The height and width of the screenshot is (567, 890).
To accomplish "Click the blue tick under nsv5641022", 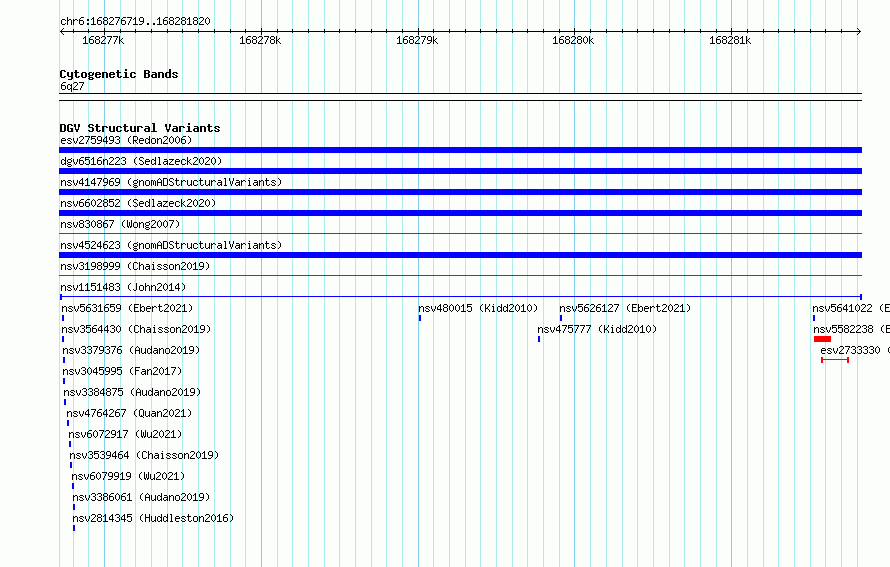I will [814, 318].
